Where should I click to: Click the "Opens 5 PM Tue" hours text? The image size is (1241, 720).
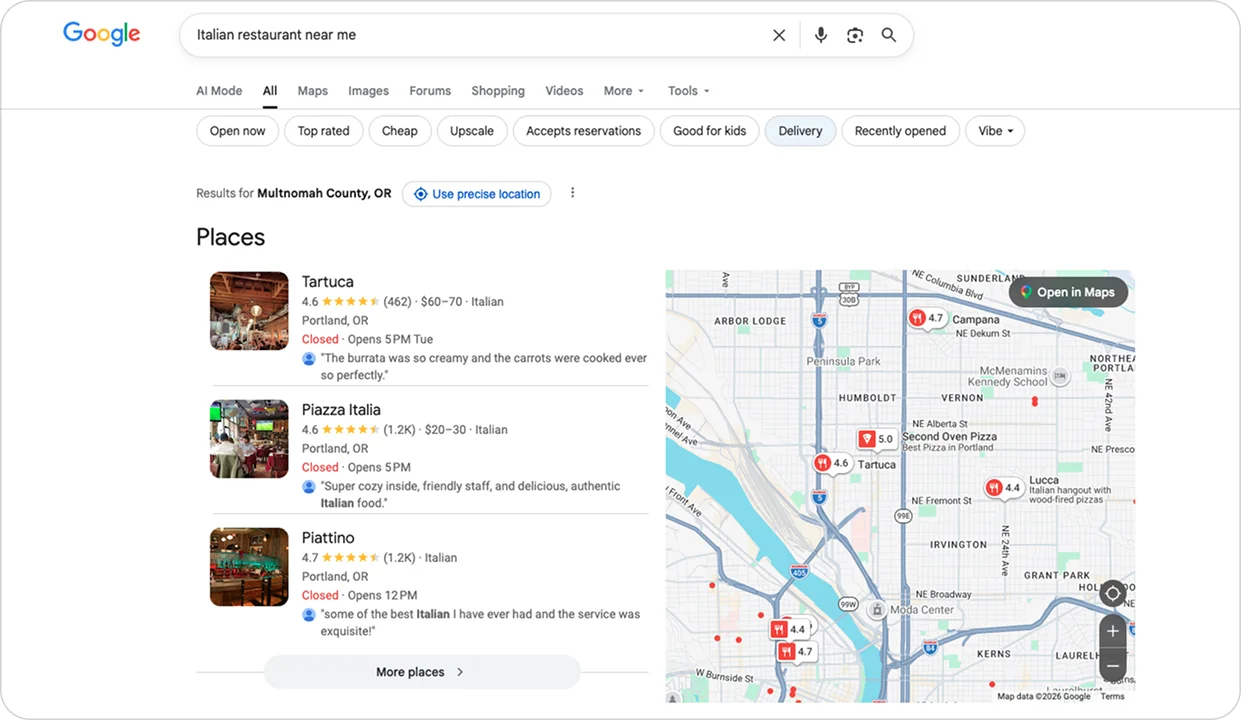click(x=390, y=339)
